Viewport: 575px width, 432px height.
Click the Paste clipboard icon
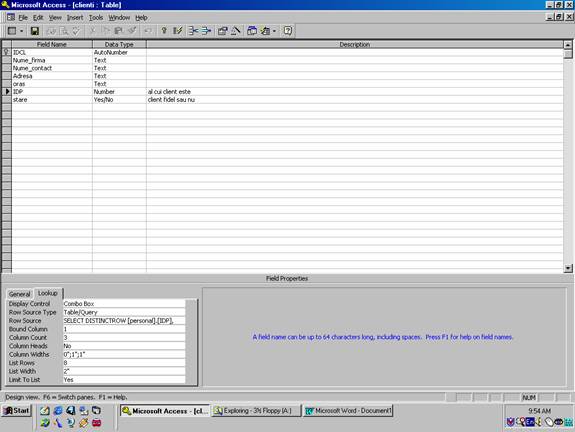click(119, 31)
